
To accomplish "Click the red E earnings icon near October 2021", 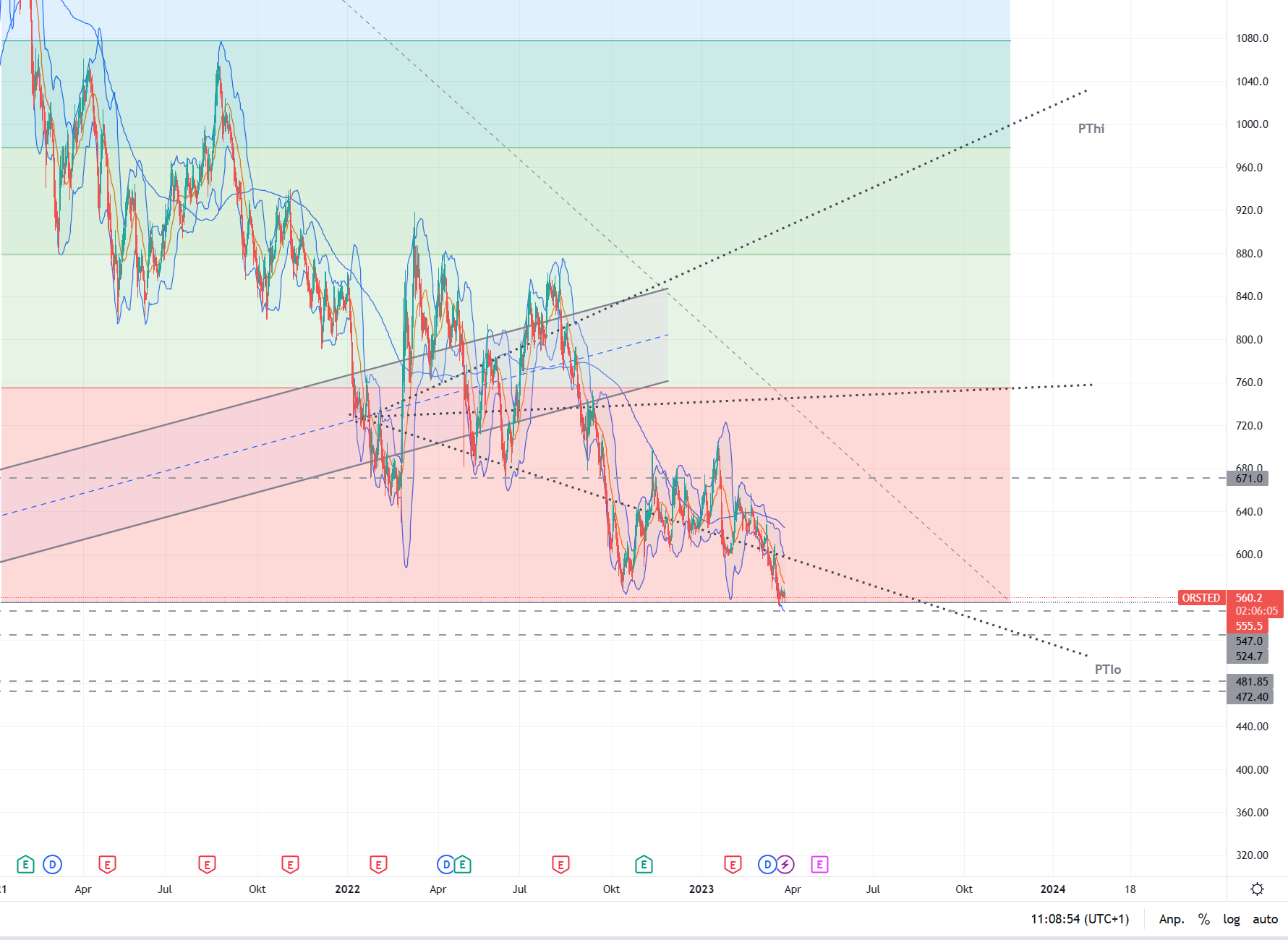I will pos(289,864).
